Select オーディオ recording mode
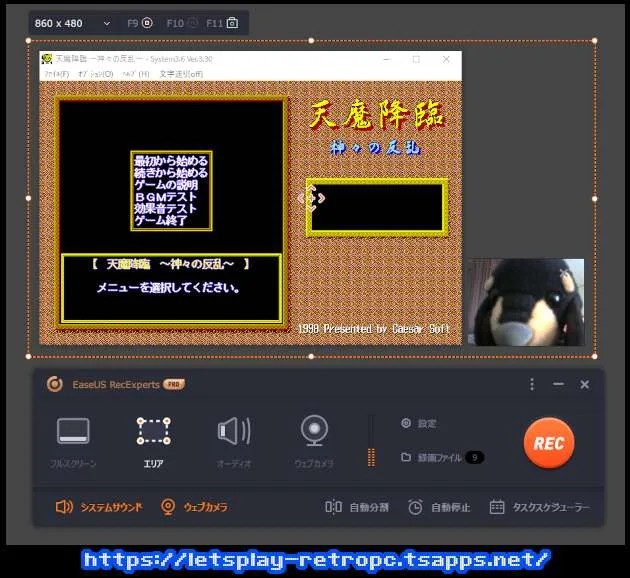 [234, 443]
